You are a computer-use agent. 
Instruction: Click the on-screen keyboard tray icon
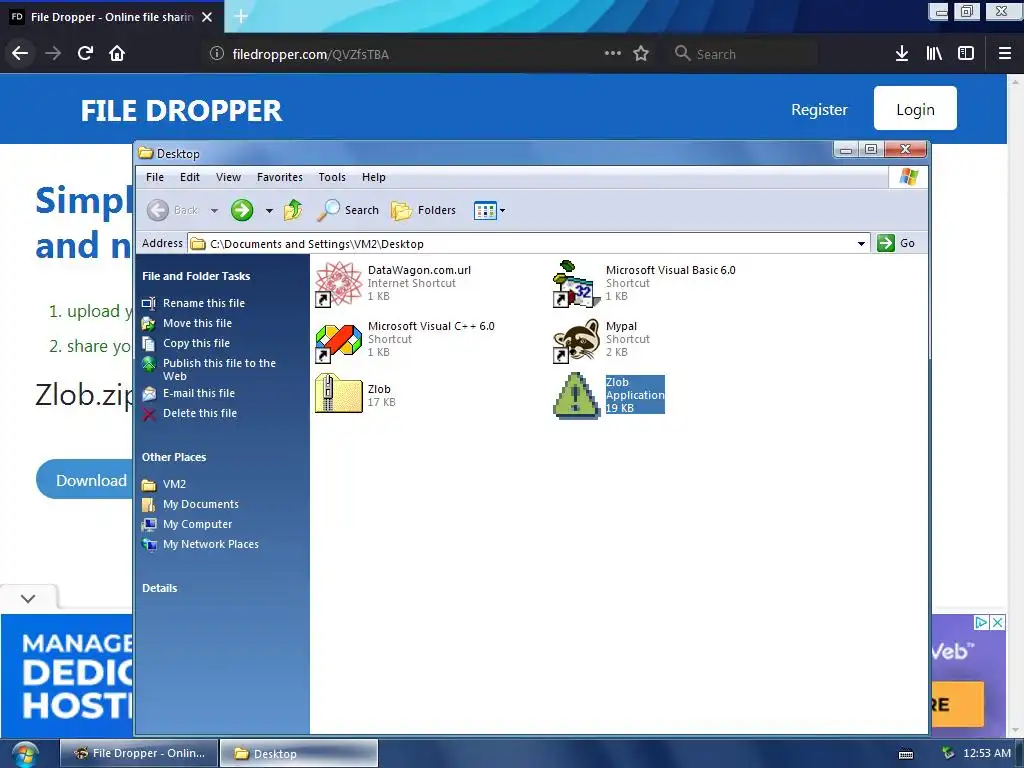coord(906,754)
